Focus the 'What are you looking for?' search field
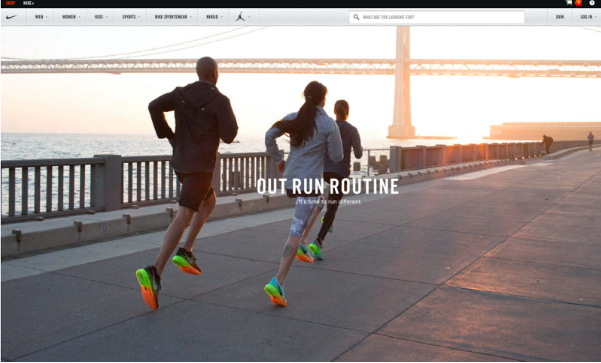This screenshot has height=363, width=601. (x=437, y=17)
